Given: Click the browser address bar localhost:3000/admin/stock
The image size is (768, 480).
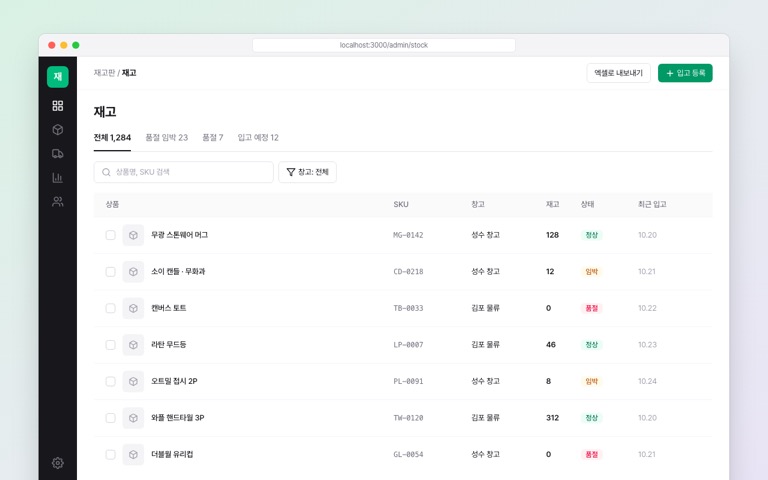Looking at the screenshot, I should pos(384,45).
